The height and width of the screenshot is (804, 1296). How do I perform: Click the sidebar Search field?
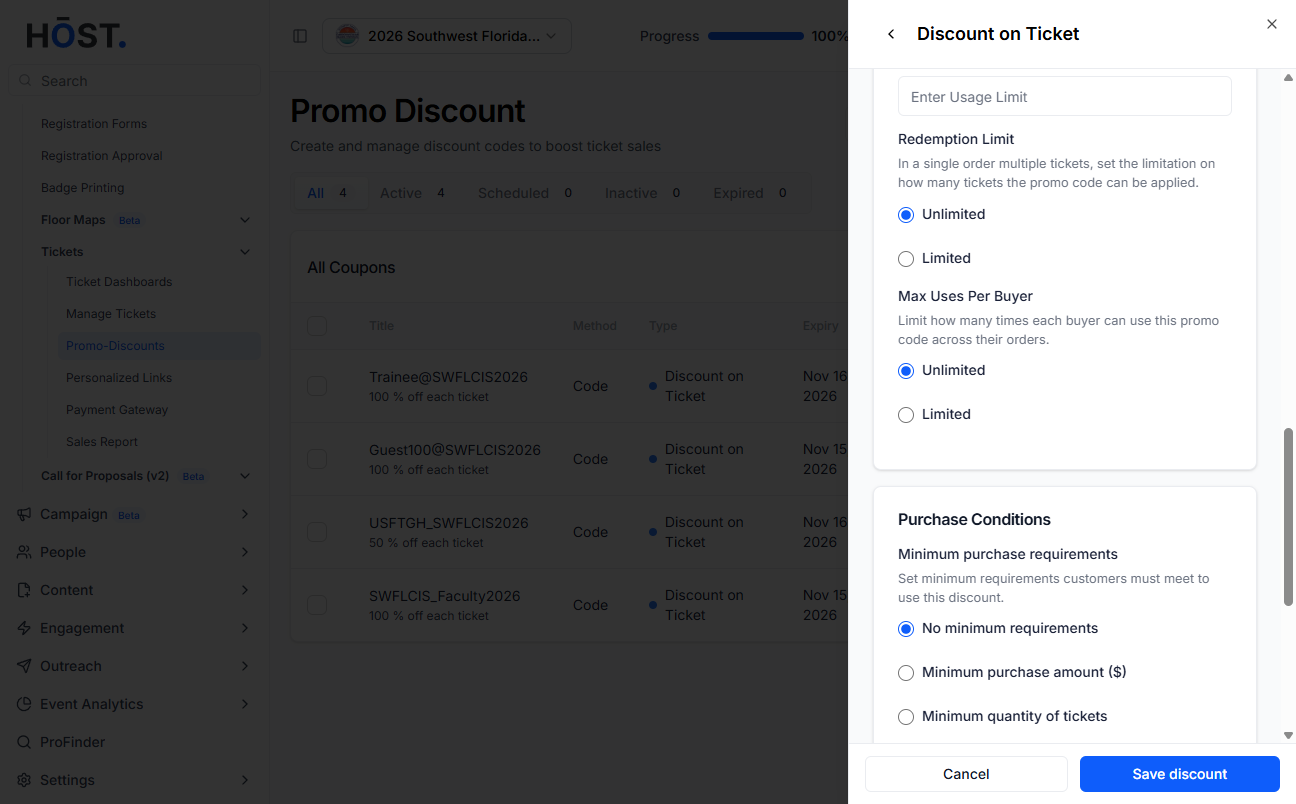[134, 81]
